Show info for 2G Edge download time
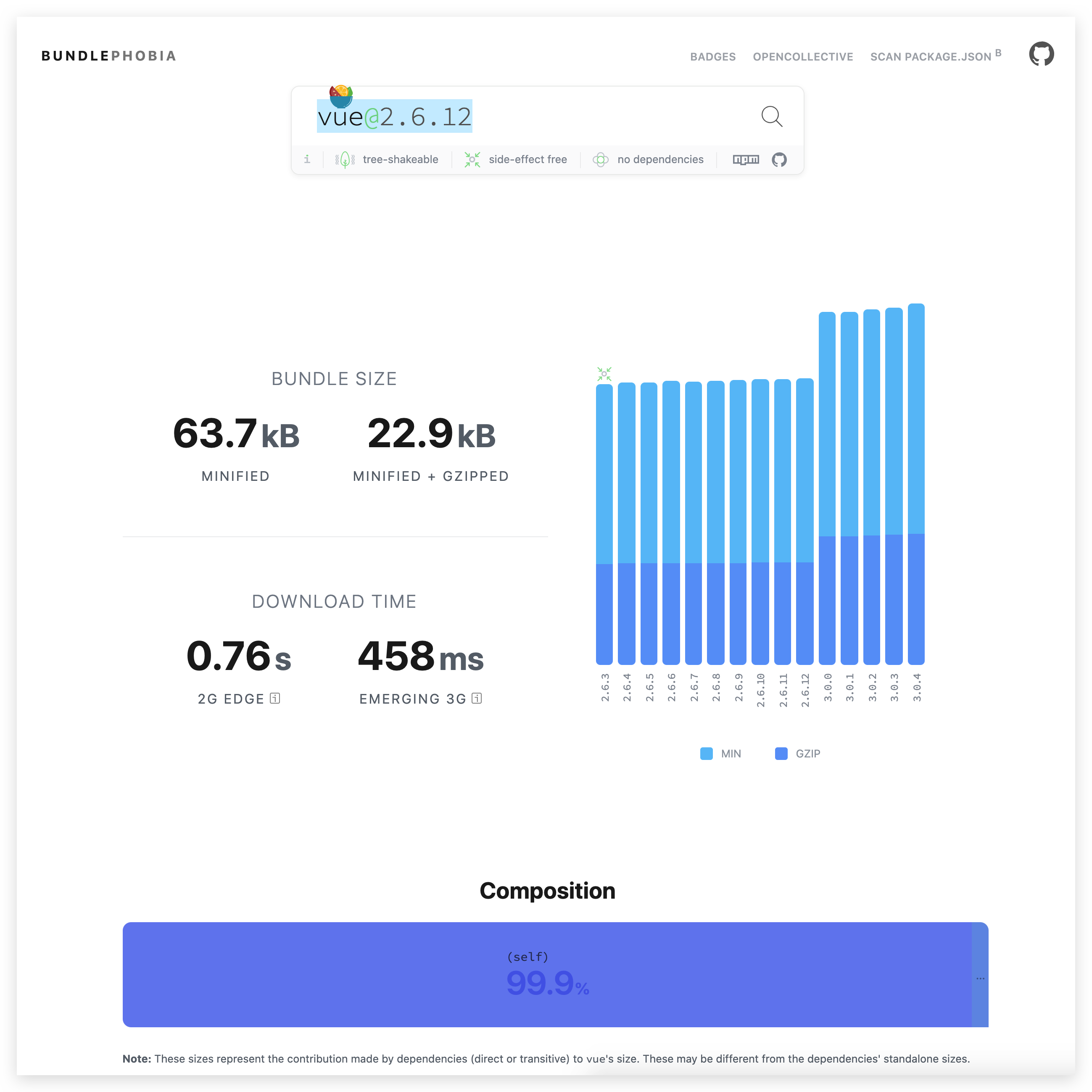This screenshot has width=1092, height=1092. (275, 698)
